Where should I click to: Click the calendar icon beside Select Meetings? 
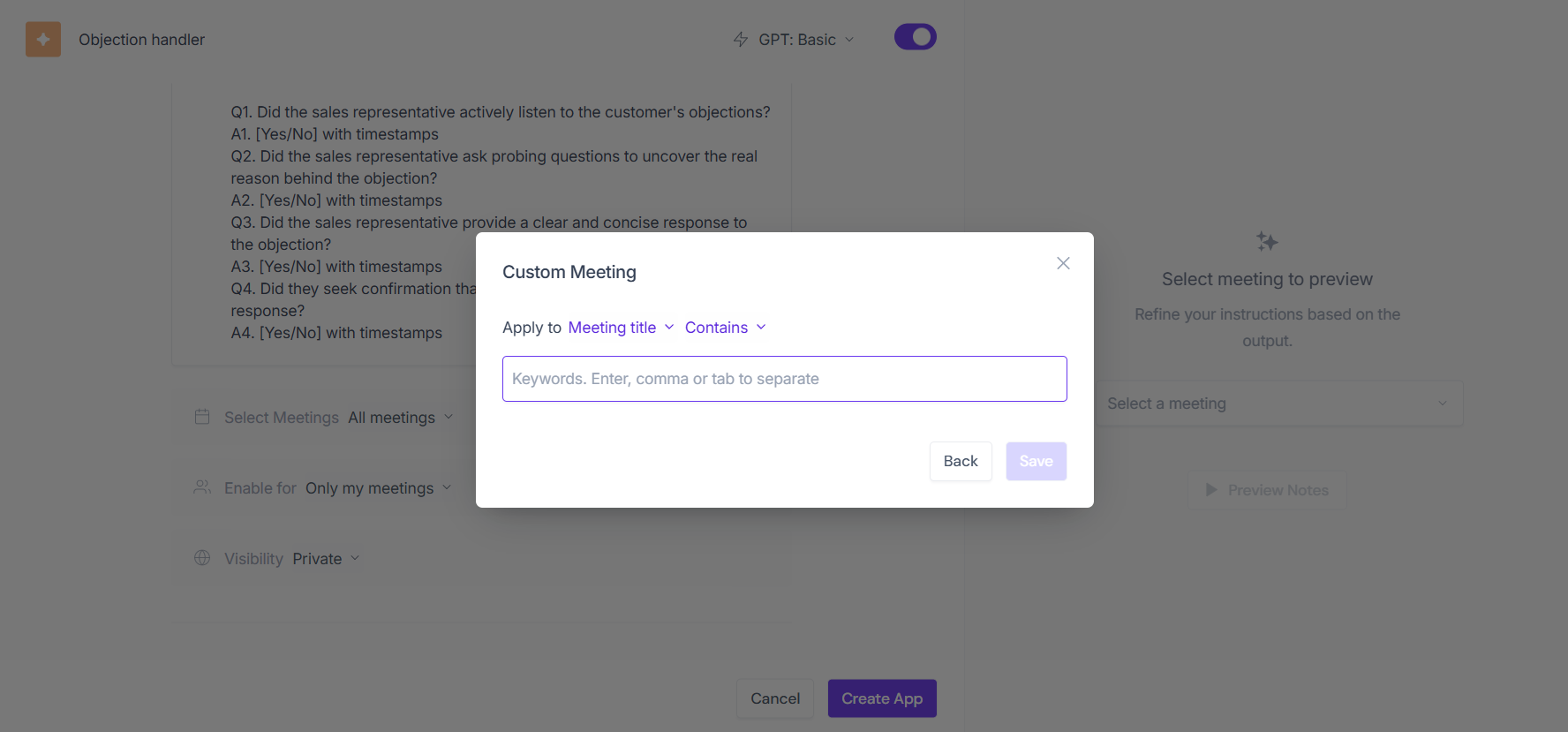tap(202, 417)
